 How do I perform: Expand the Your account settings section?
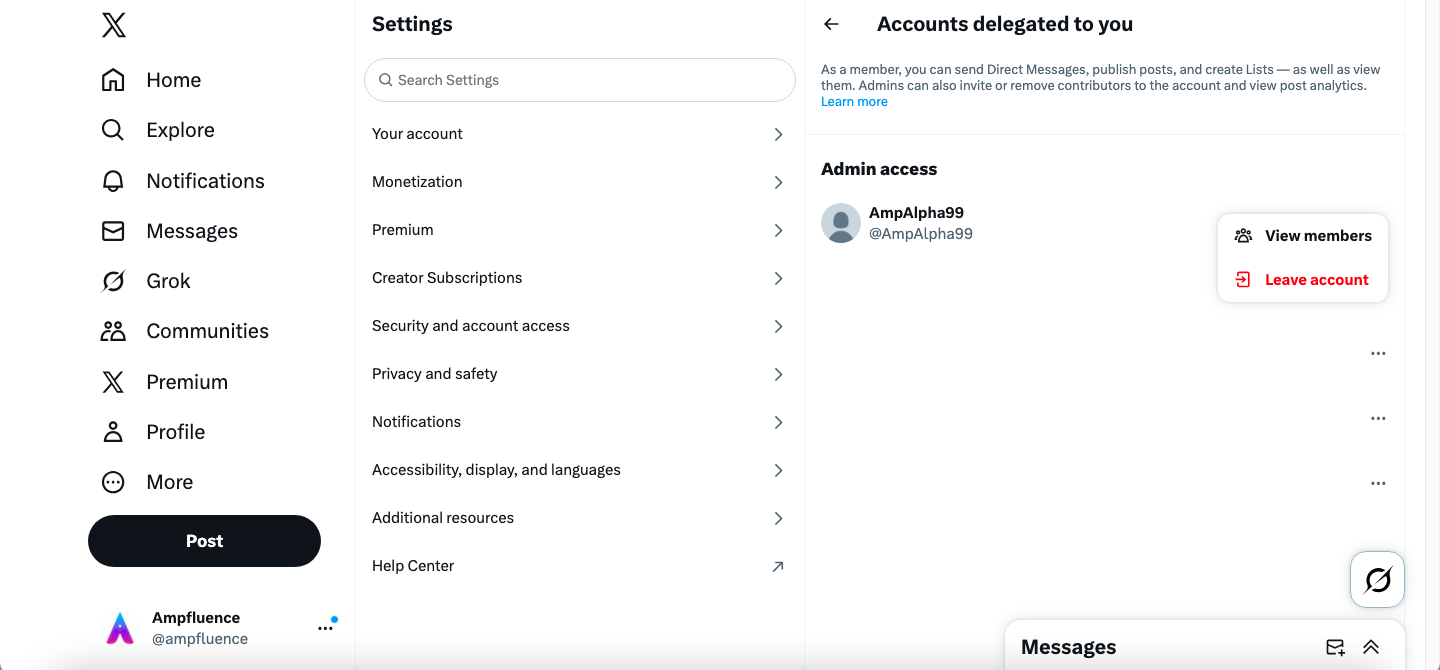coord(578,134)
